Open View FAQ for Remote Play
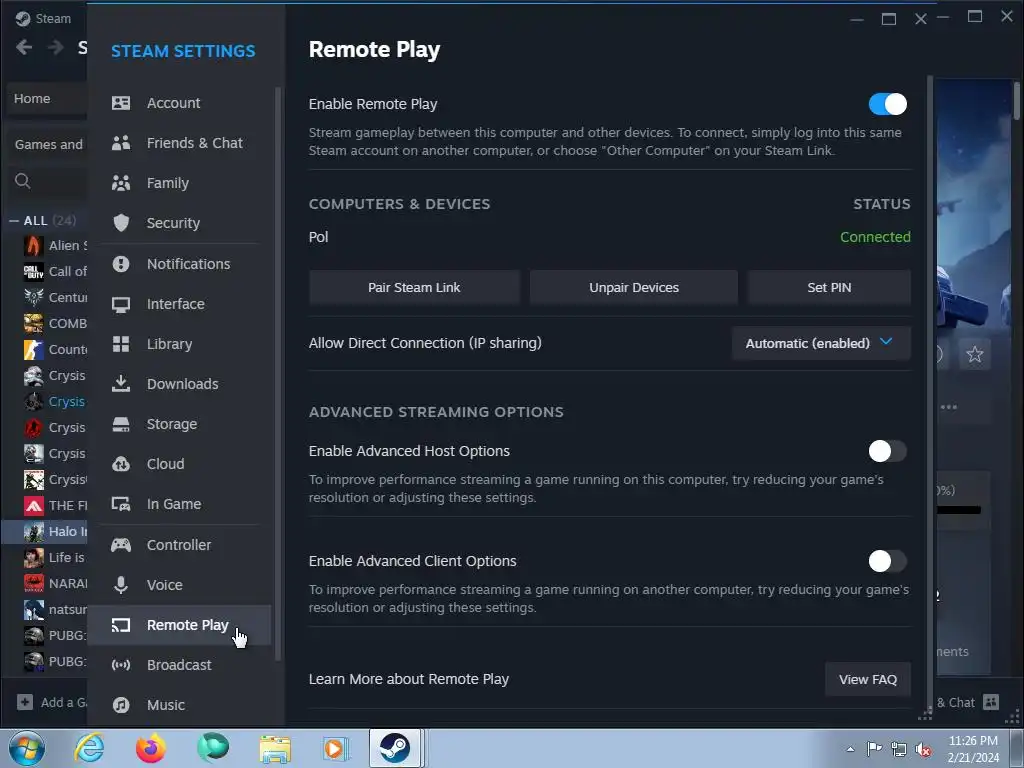Image resolution: width=1024 pixels, height=768 pixels. click(x=868, y=680)
